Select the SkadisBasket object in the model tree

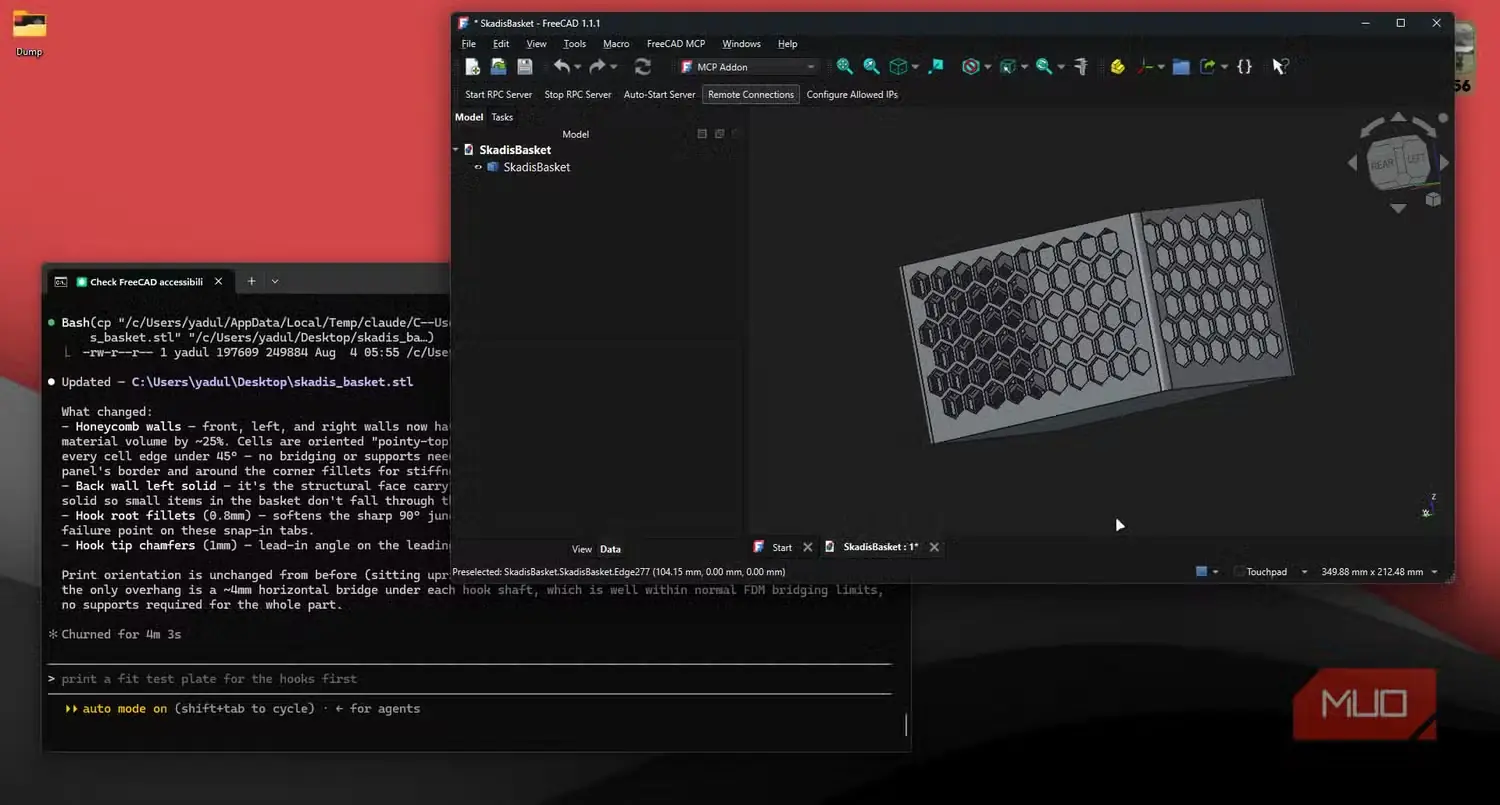click(537, 167)
